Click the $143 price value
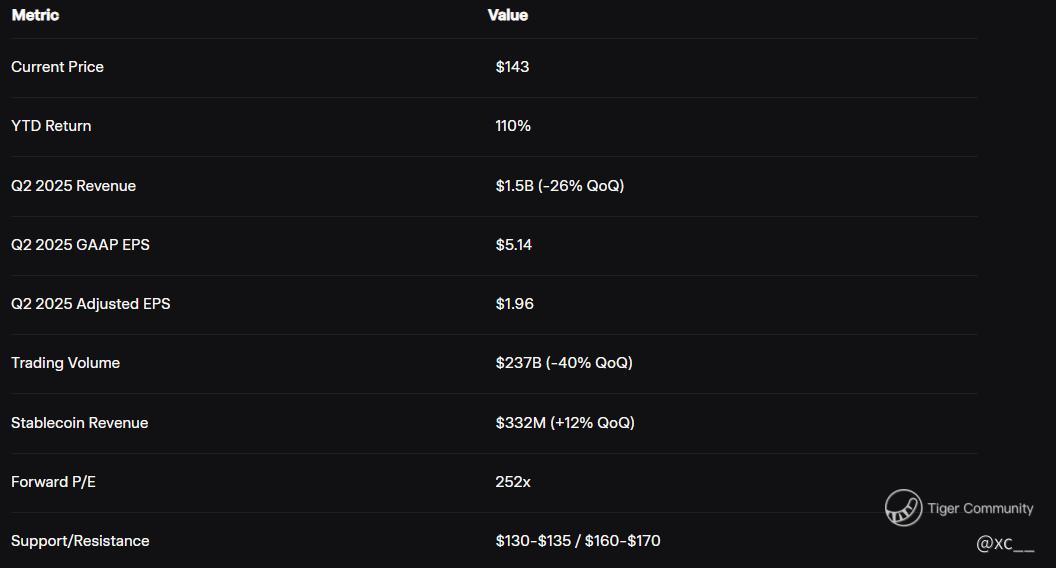This screenshot has width=1056, height=568. click(x=512, y=67)
